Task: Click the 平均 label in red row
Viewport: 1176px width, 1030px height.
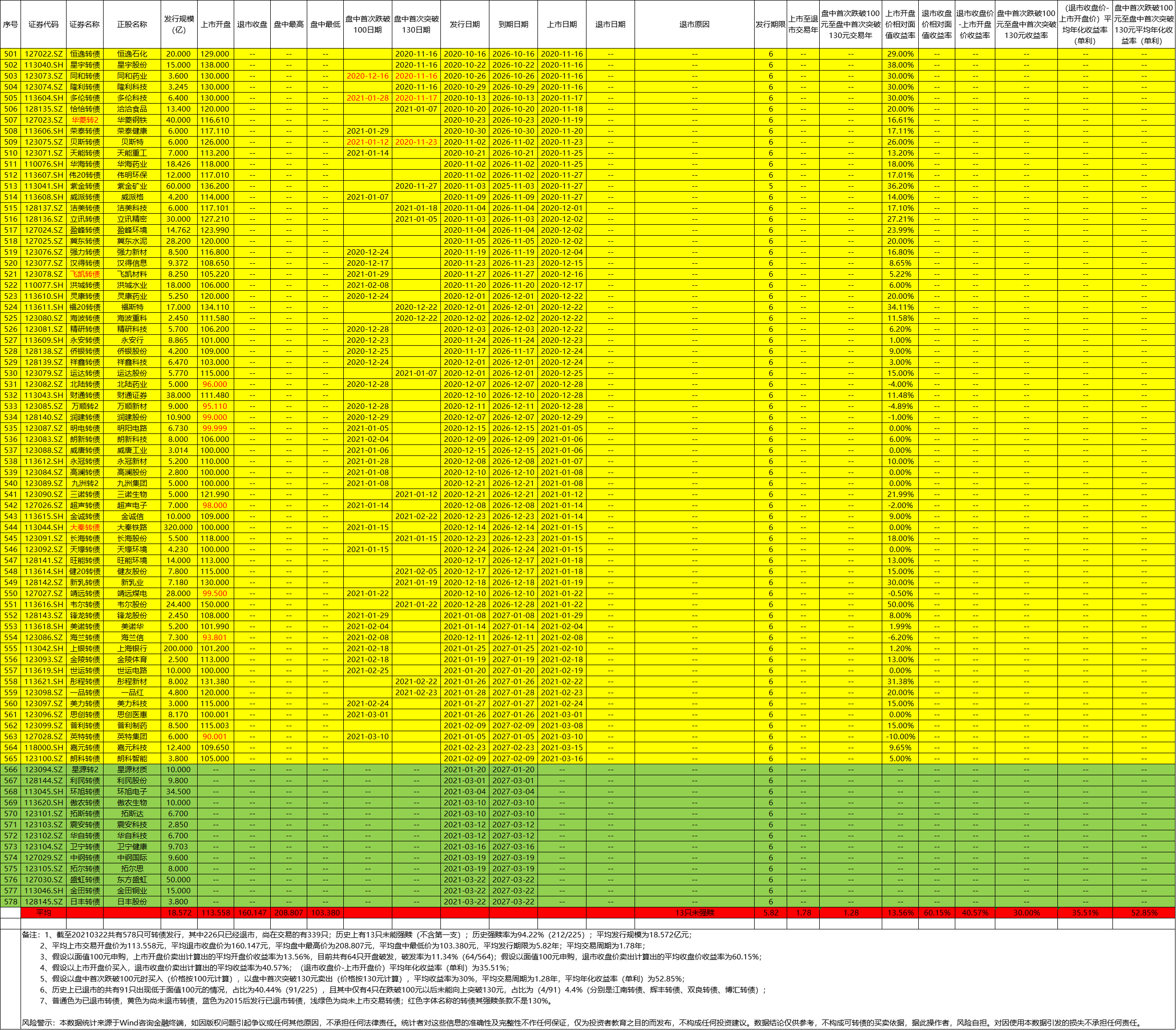Action: point(44,913)
